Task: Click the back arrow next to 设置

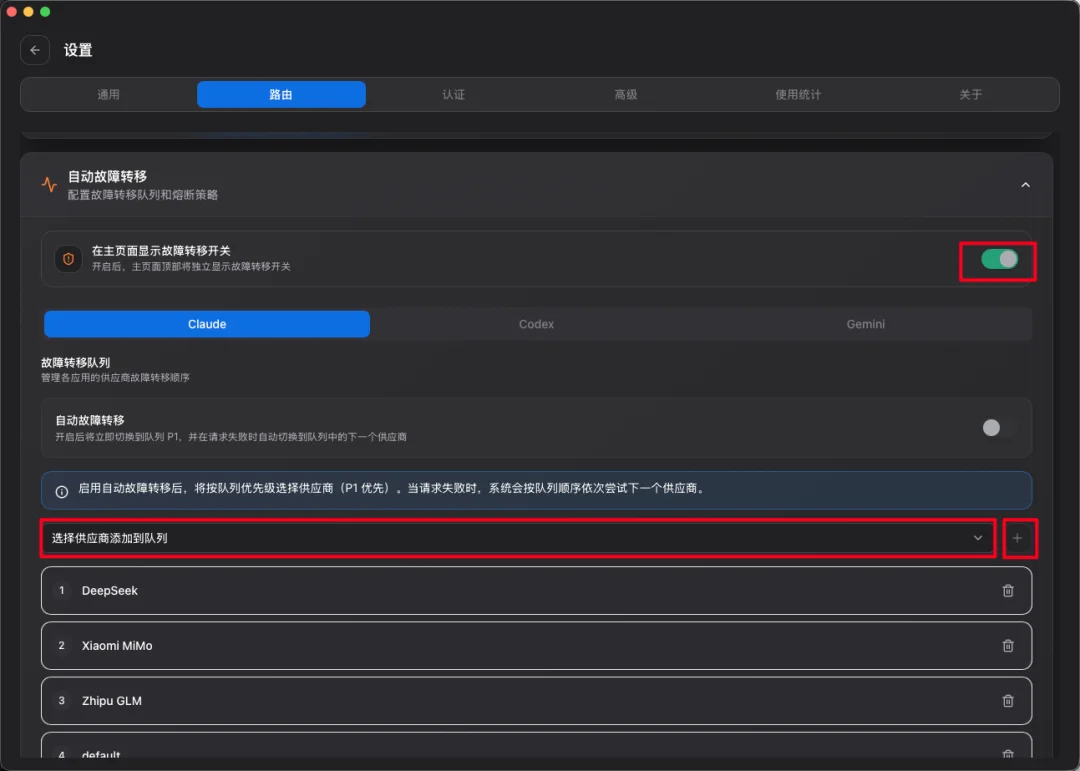Action: tap(35, 50)
